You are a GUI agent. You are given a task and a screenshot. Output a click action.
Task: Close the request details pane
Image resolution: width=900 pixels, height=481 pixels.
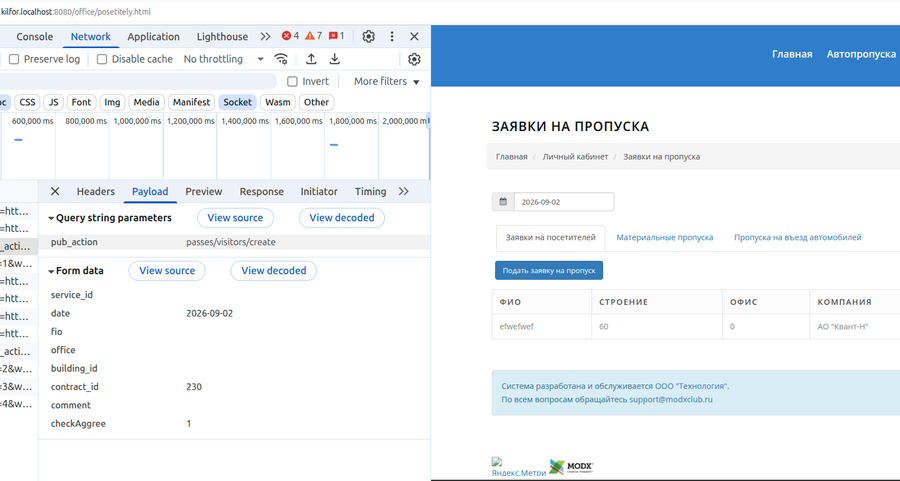coord(55,191)
